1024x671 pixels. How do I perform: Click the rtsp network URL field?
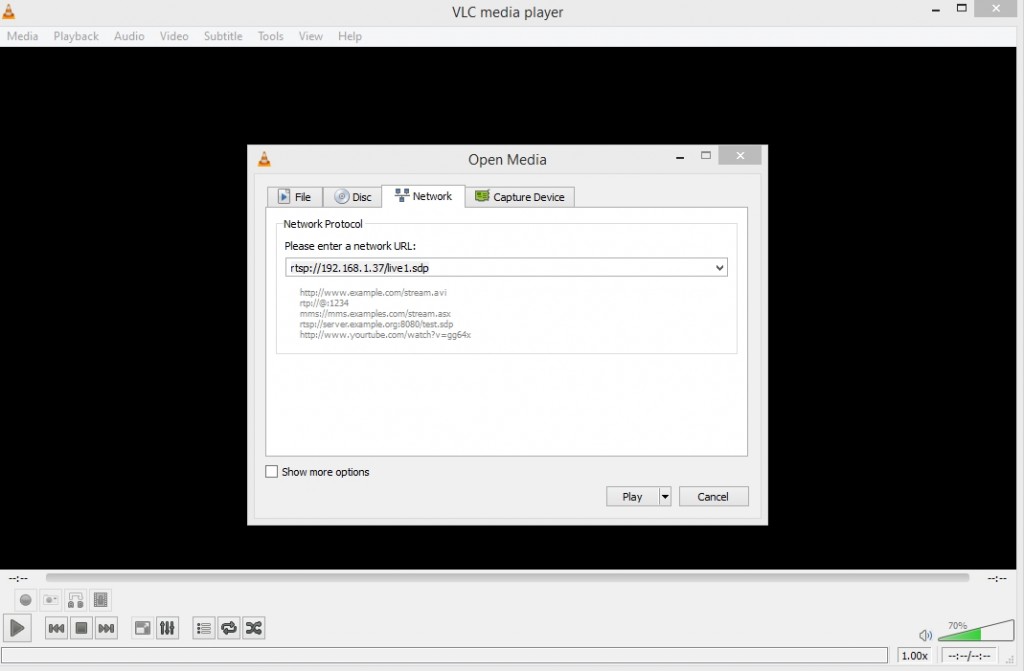click(x=480, y=267)
